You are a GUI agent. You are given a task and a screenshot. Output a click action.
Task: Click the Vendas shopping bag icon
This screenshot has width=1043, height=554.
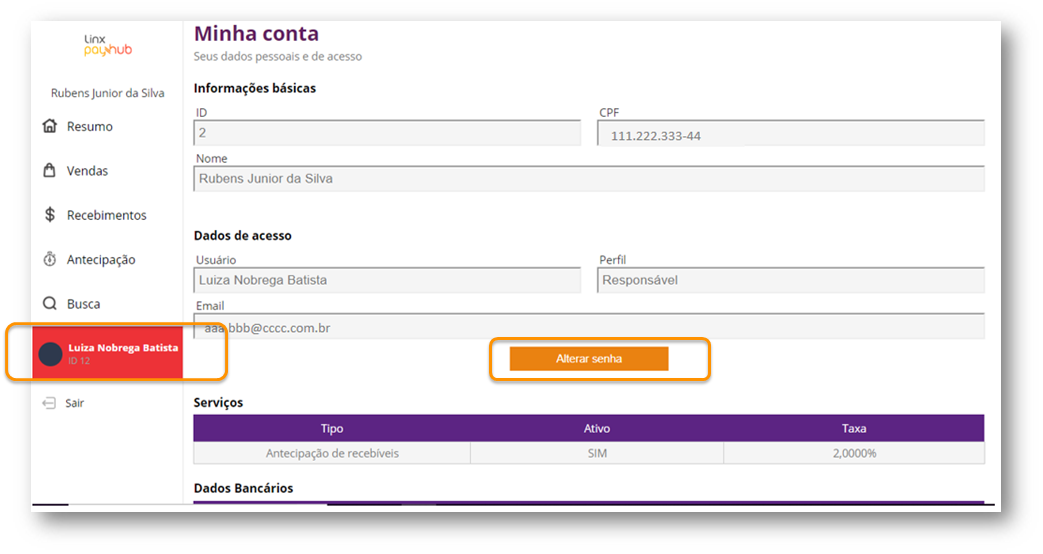click(50, 170)
